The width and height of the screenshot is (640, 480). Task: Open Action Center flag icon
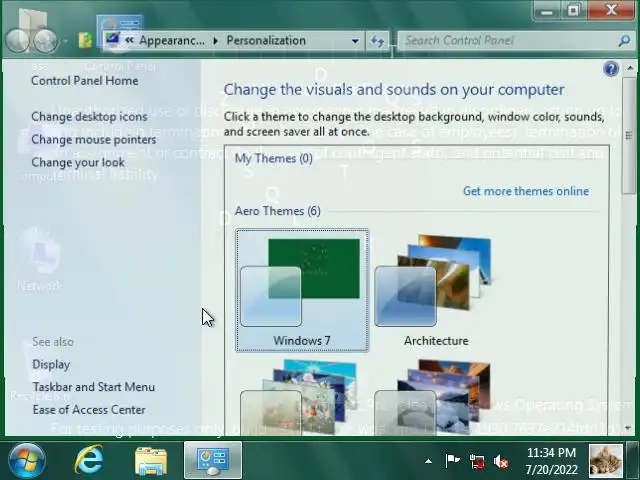pos(452,461)
